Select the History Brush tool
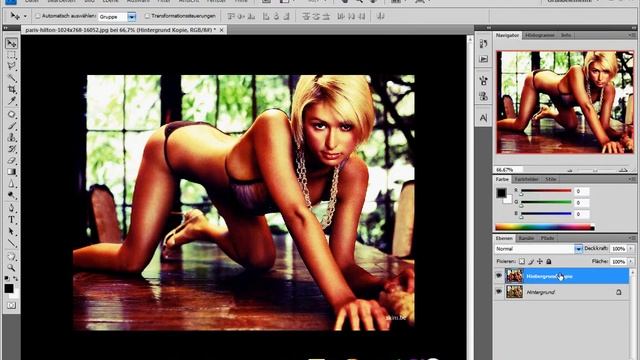Screen dimensions: 640x360 pos(11,149)
